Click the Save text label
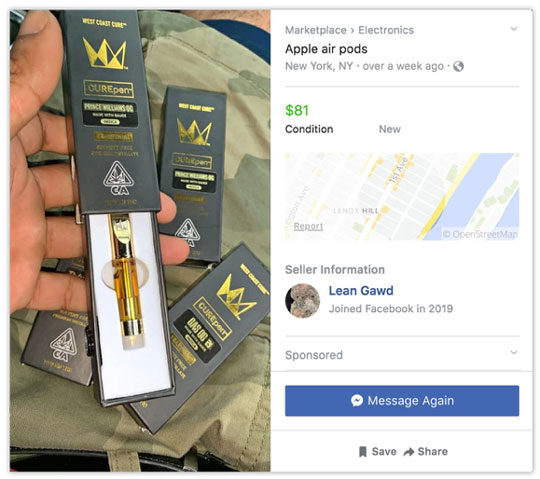Screen dimensions: 540x479 tap(384, 451)
